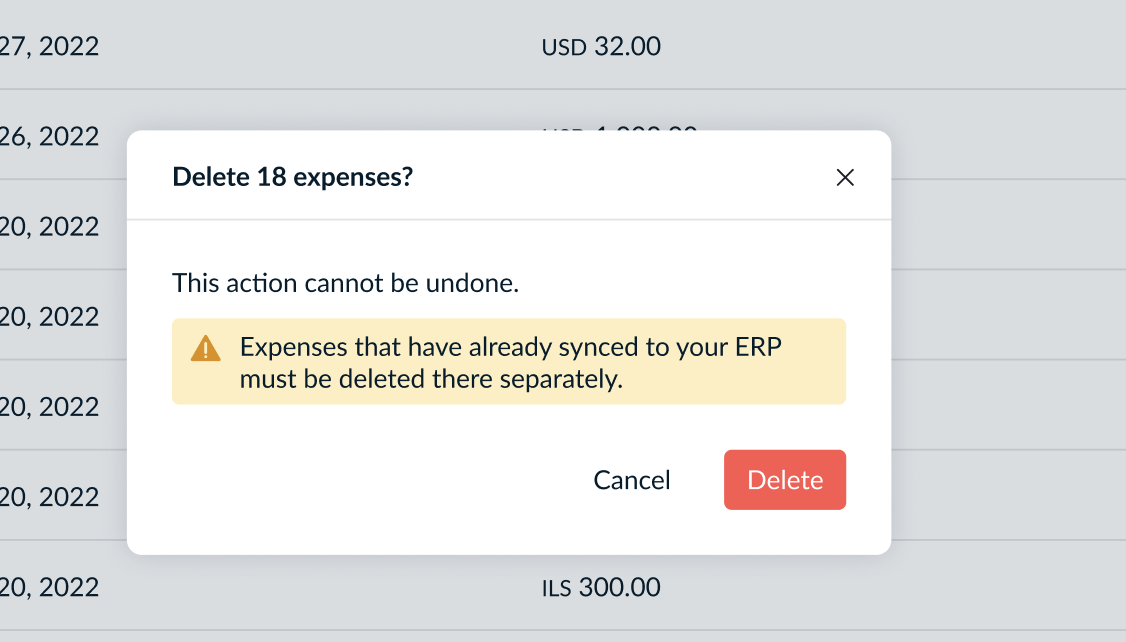
Task: Click the red Delete button
Action: 785,480
